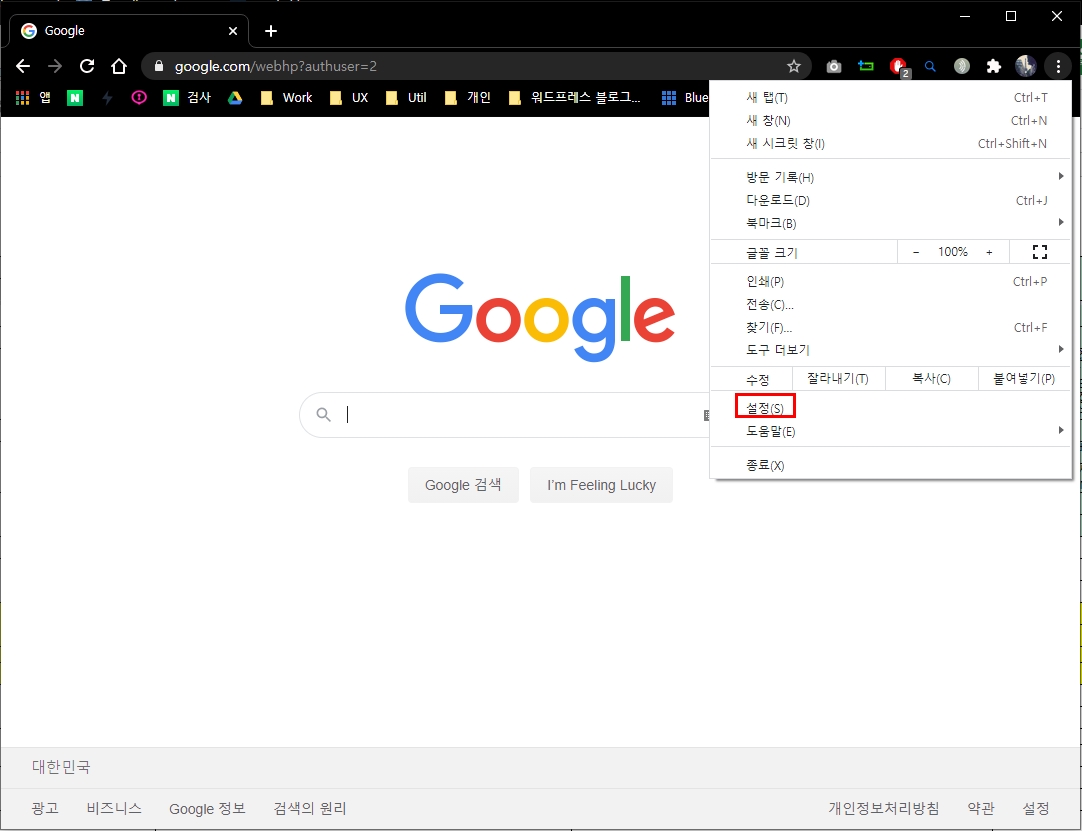The image size is (1082, 831).
Task: Expand 도움말(E) submenu
Action: (x=890, y=431)
